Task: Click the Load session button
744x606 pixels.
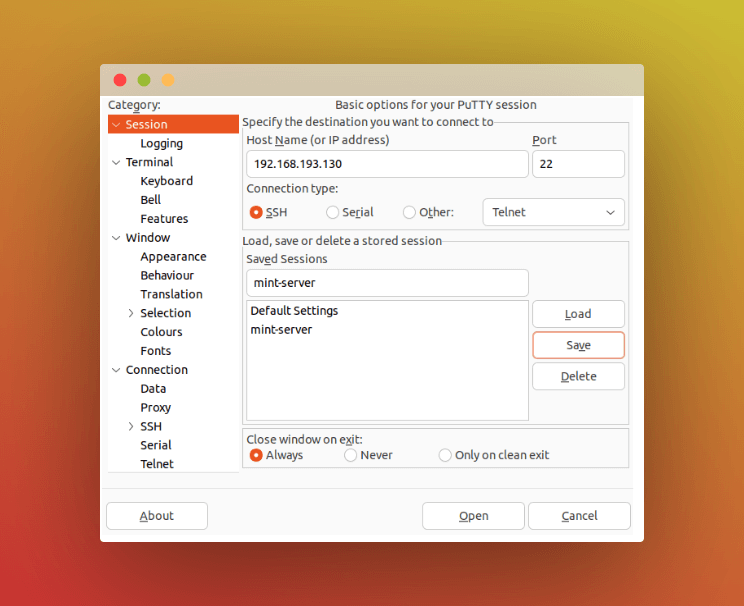Action: (578, 314)
